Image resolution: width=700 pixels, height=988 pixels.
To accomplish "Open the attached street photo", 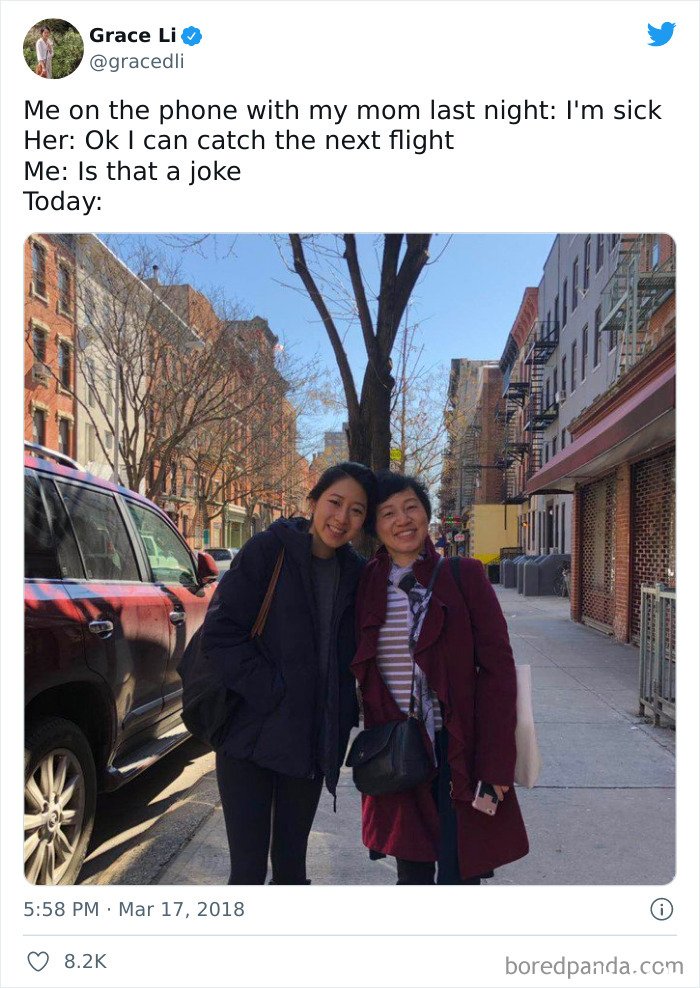I will click(x=350, y=559).
